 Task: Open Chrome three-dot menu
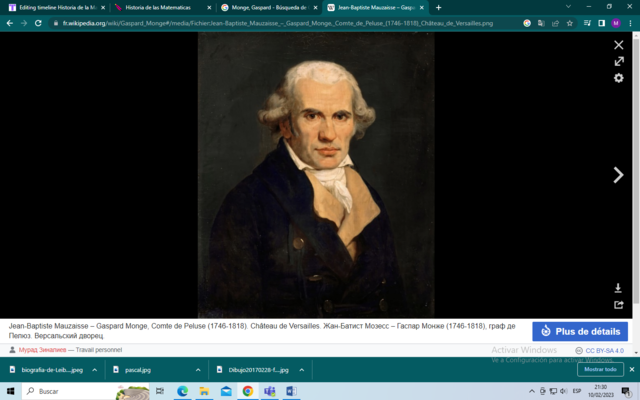(630, 23)
